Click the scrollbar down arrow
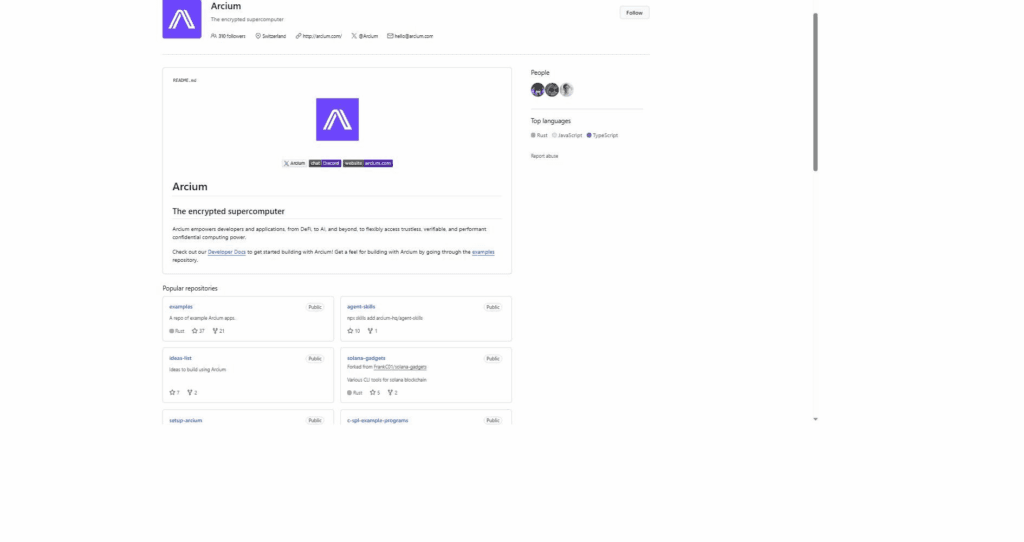The width and height of the screenshot is (1024, 542). (815, 419)
